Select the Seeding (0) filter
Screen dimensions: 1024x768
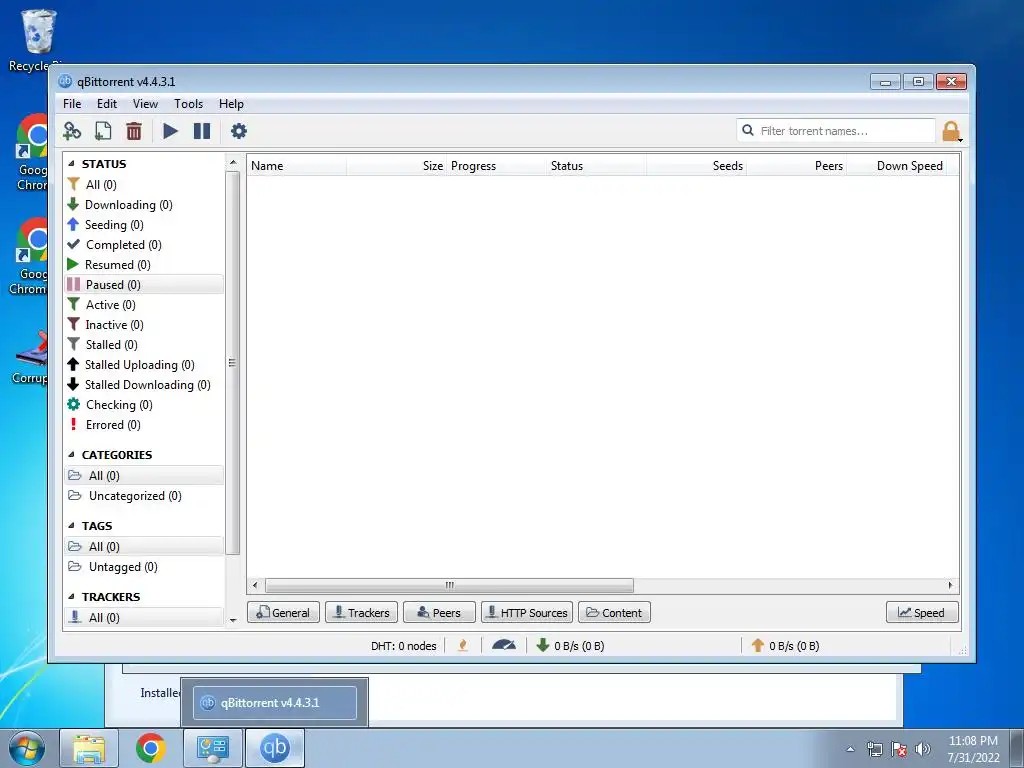144,225
